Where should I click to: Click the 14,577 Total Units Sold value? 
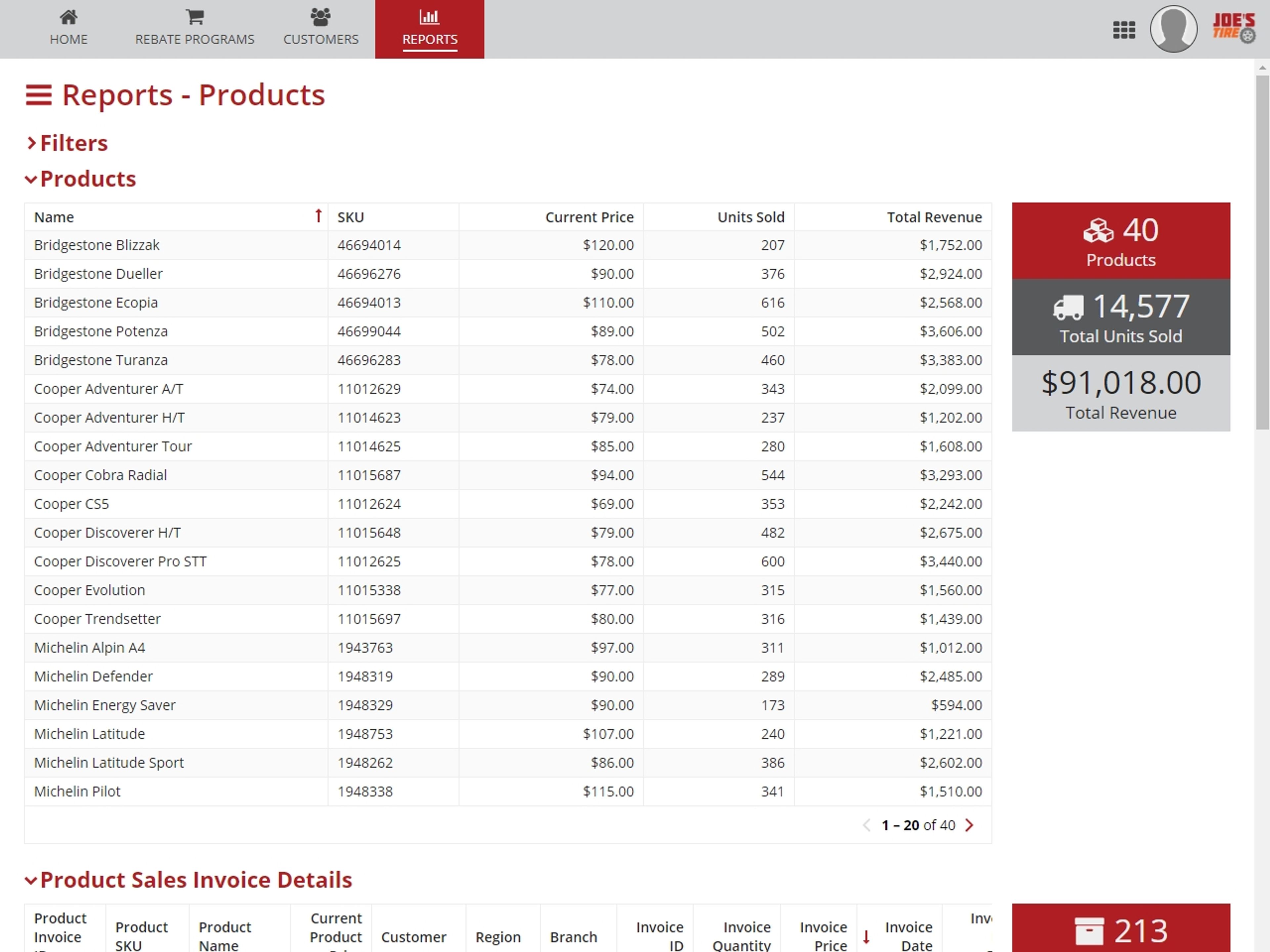[1141, 306]
